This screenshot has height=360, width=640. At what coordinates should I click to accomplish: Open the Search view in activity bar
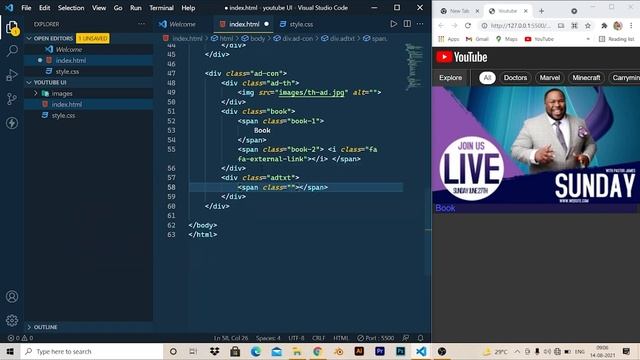click(x=12, y=51)
